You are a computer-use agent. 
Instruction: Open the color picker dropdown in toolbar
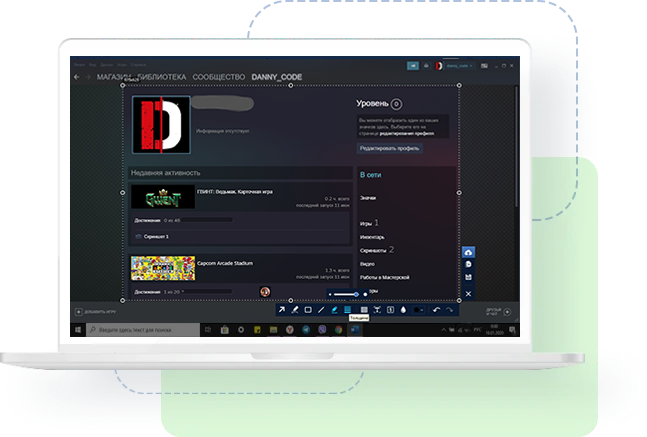click(x=418, y=310)
